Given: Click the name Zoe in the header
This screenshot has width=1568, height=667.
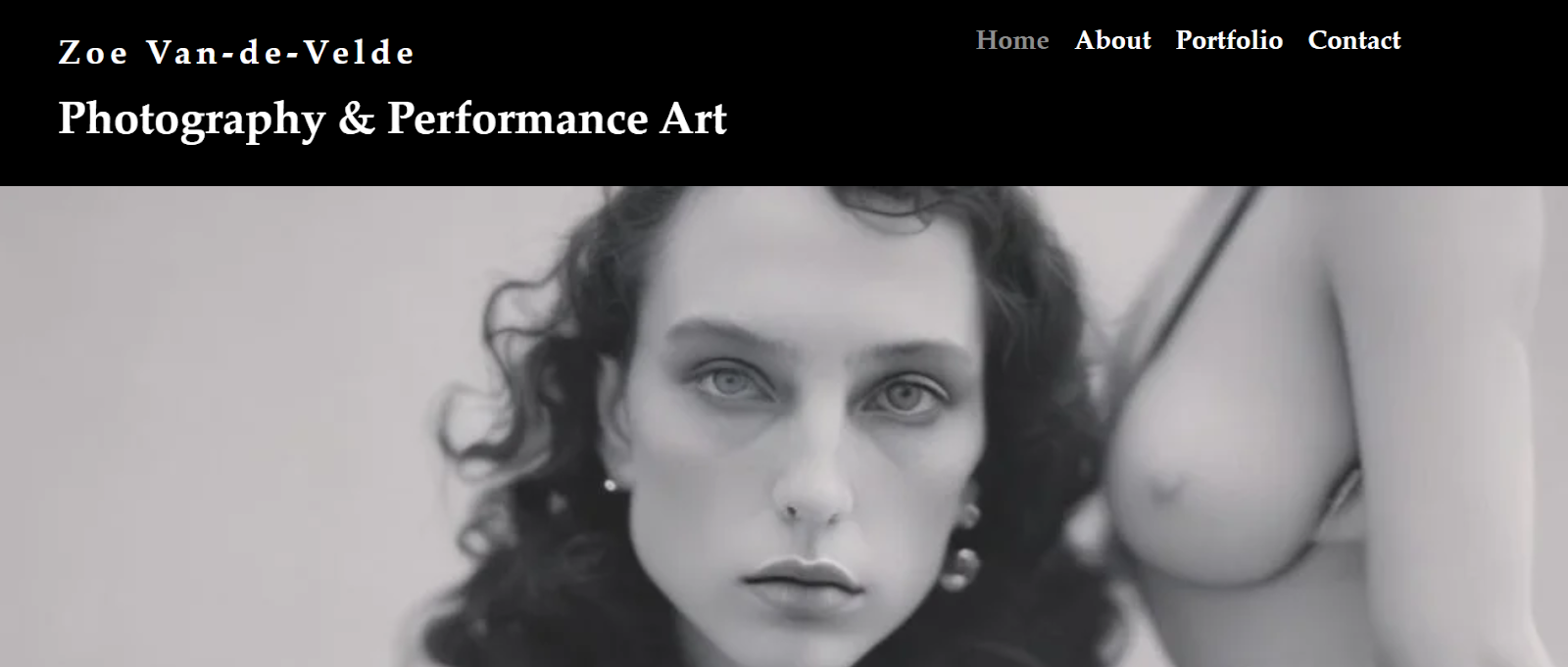Looking at the screenshot, I should [93, 53].
